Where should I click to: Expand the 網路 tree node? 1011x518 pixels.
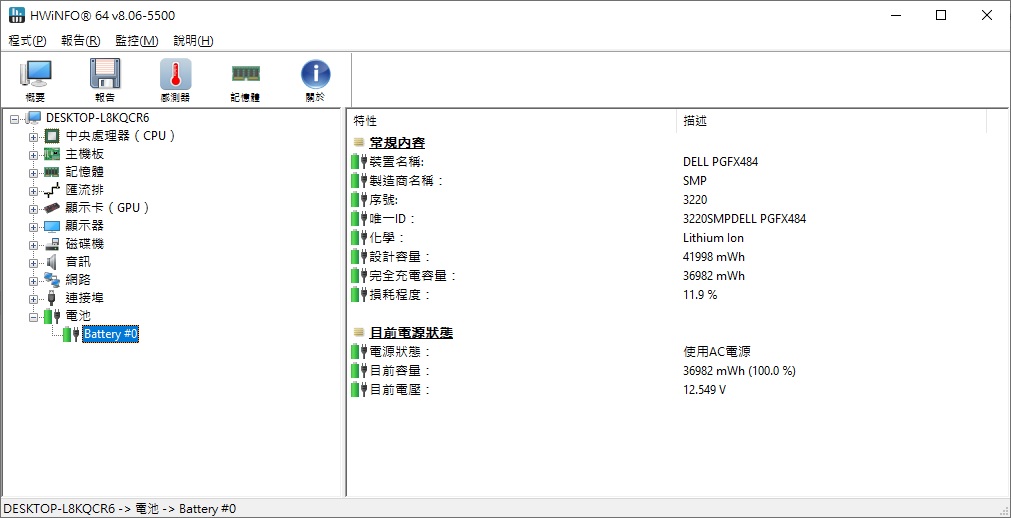[34, 281]
